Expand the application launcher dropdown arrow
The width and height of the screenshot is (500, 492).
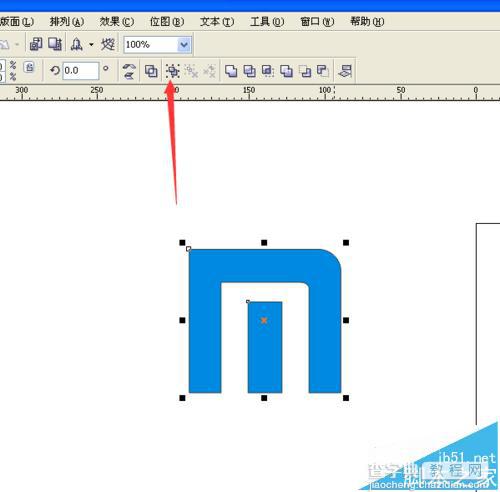[x=91, y=44]
